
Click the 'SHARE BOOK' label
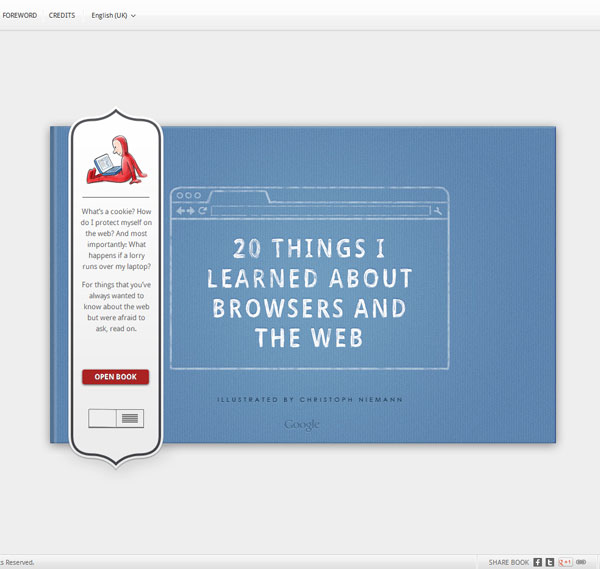(x=509, y=562)
